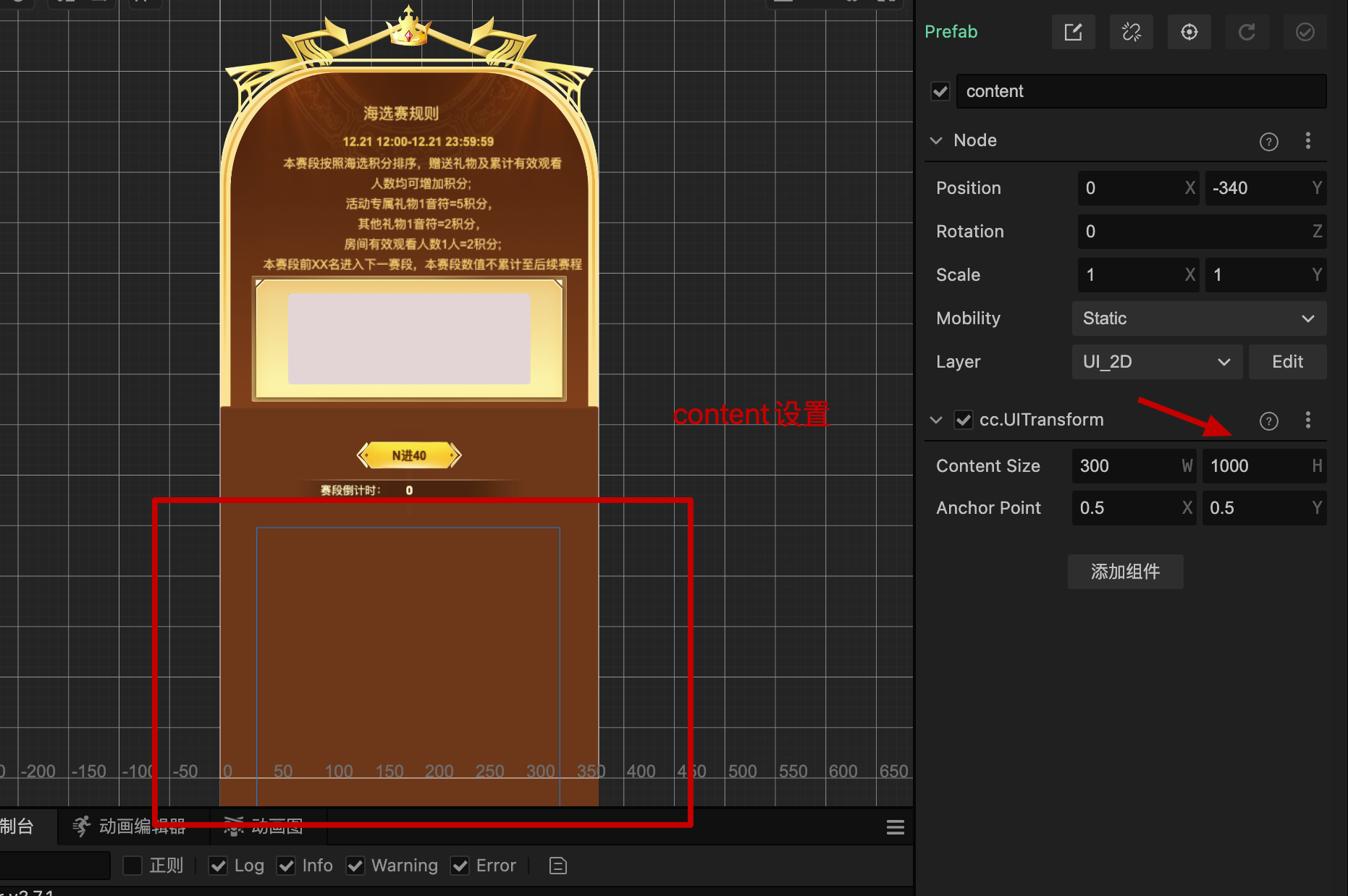Click the console filter text box

(54, 866)
